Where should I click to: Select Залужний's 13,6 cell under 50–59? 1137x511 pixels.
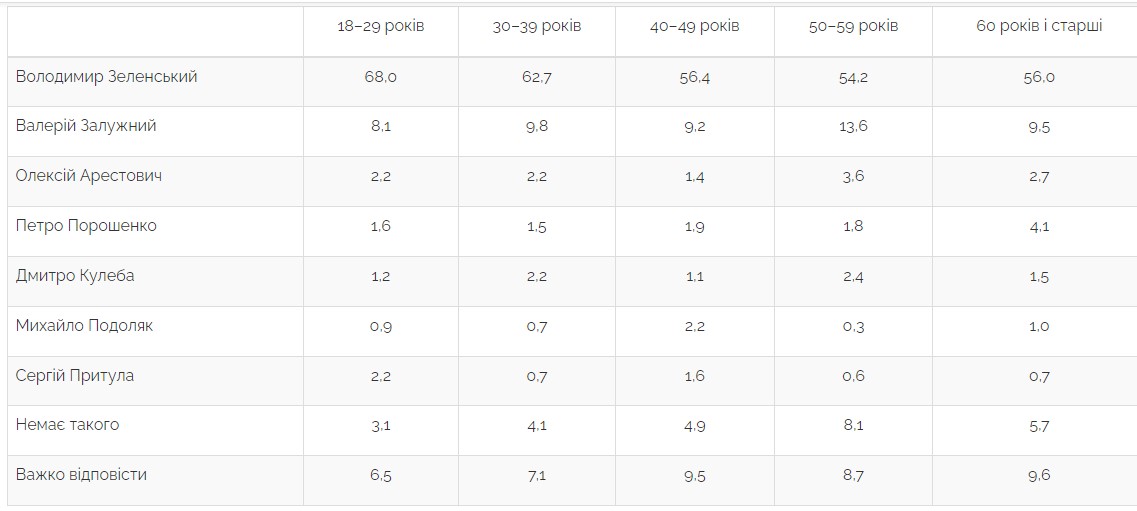point(853,127)
